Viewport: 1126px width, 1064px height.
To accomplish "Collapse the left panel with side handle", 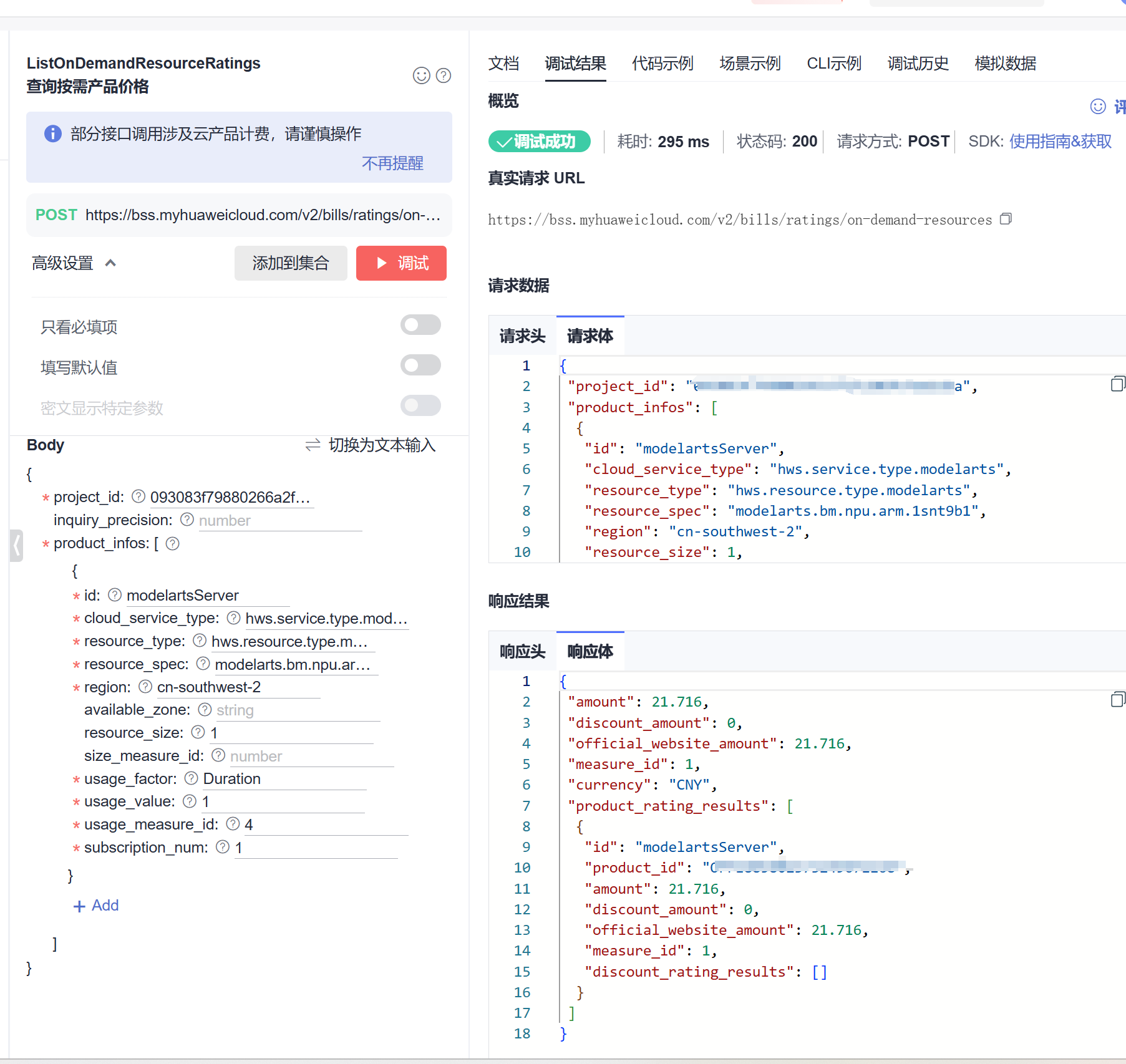I will coord(17,546).
